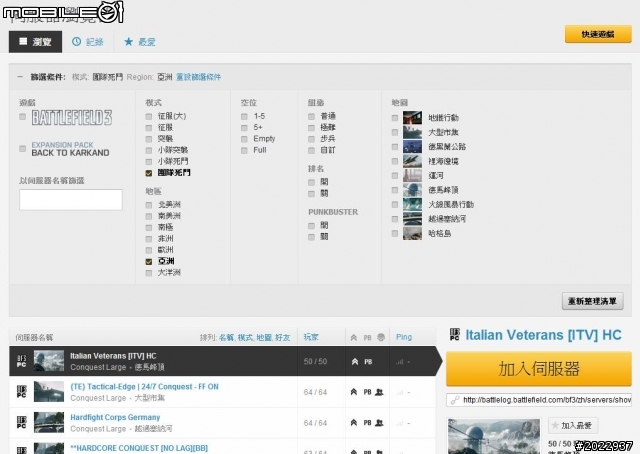
Task: Check the 火線風暴行動 map checkbox
Action: tap(395, 205)
